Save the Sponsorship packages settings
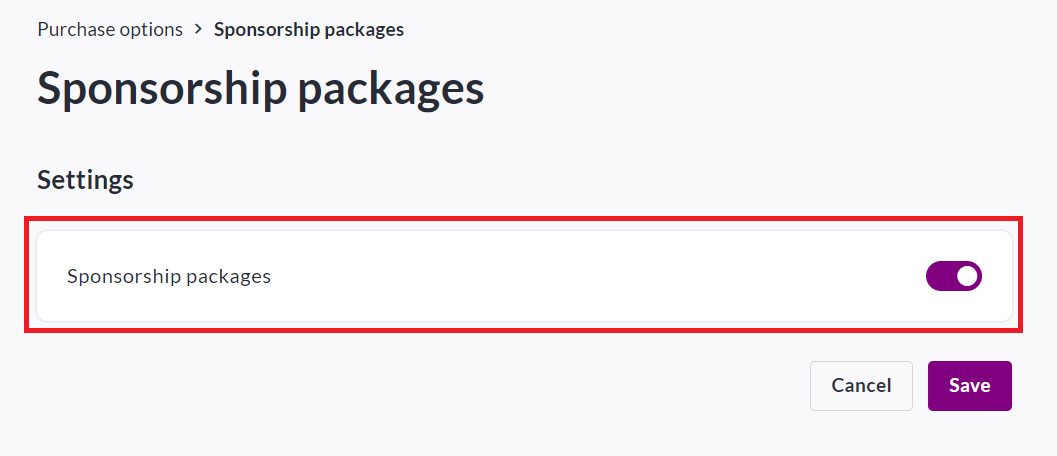Screen dimensions: 1057x456 click(x=969, y=386)
